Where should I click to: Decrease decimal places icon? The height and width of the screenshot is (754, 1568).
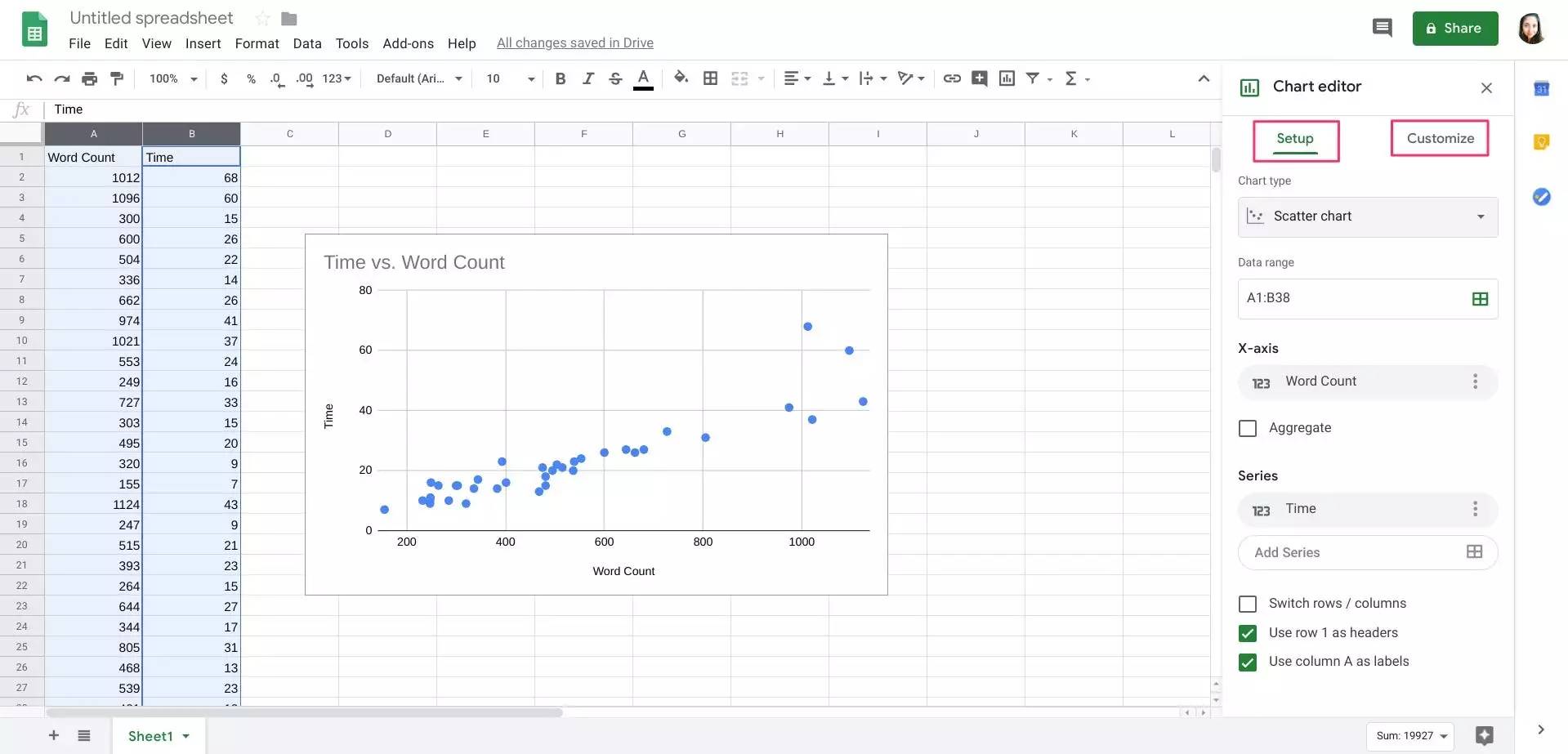click(x=277, y=78)
